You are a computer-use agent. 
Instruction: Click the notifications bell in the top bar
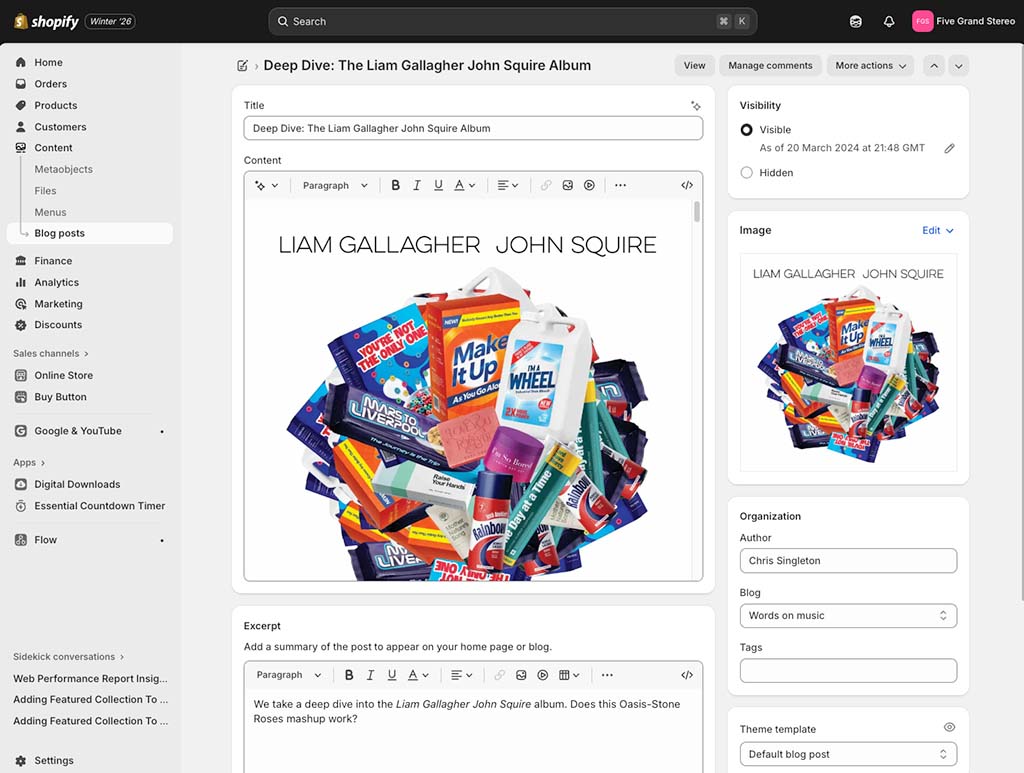pos(889,20)
